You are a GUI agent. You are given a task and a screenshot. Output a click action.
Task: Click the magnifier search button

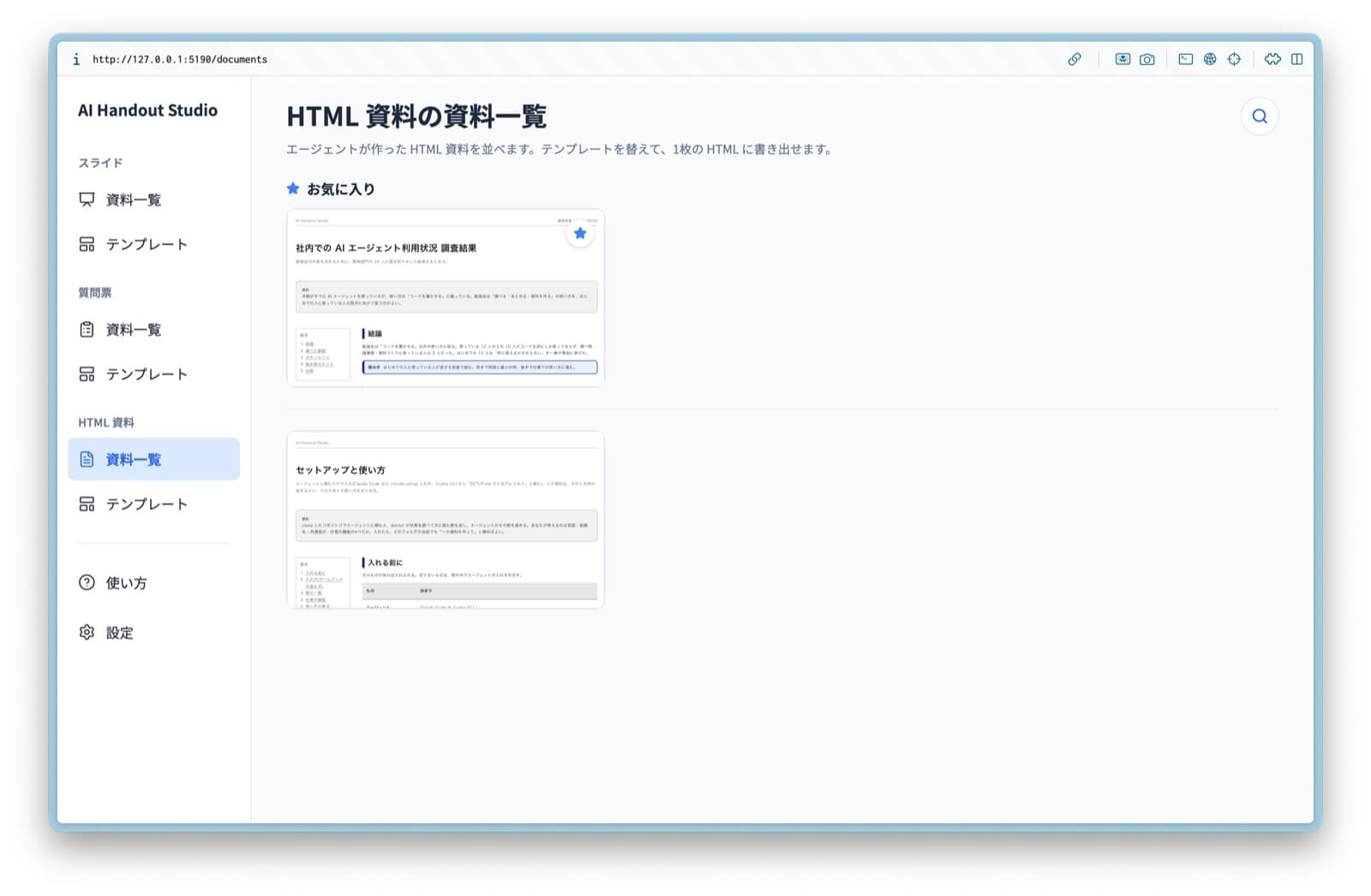[x=1260, y=116]
